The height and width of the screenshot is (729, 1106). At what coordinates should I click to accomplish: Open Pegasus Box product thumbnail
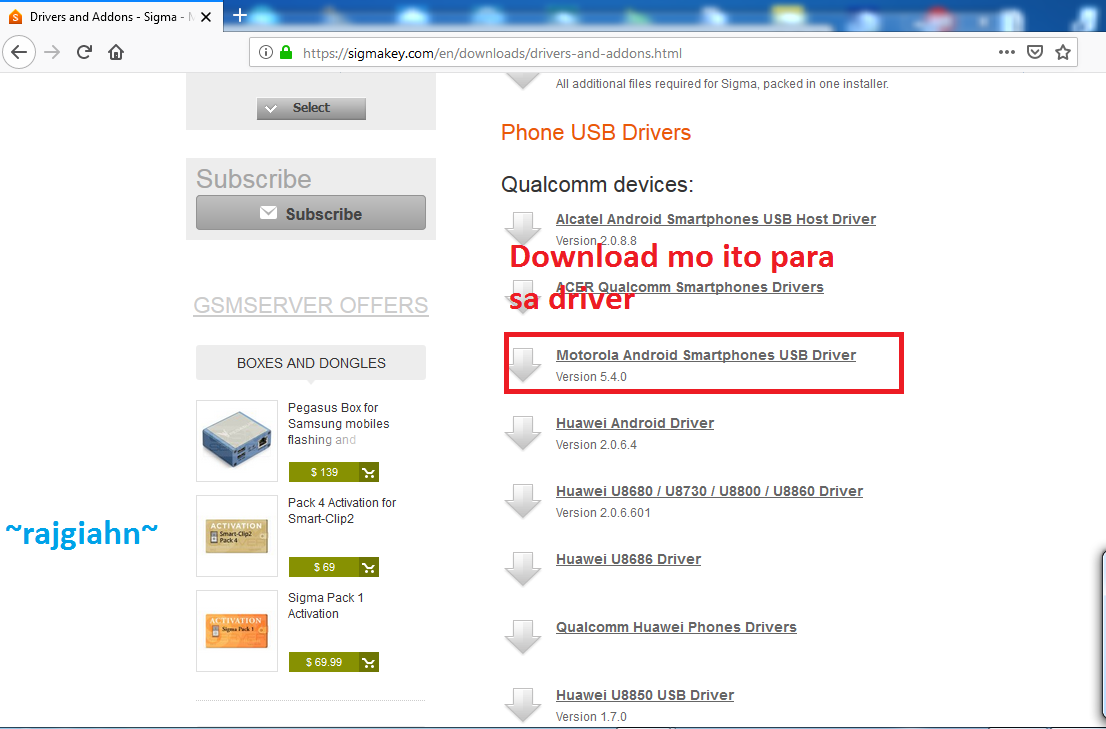click(237, 441)
